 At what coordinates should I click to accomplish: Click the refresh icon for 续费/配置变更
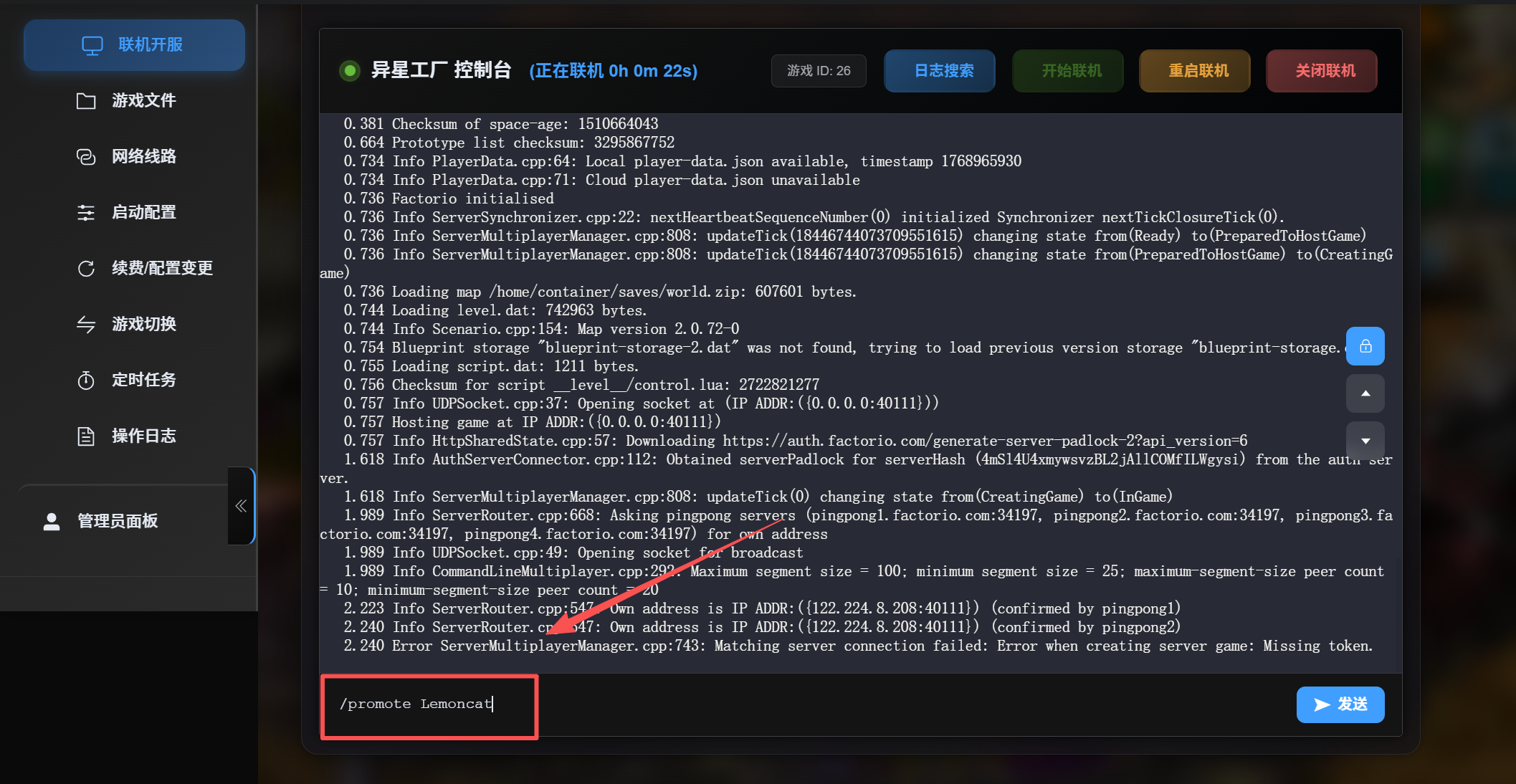pyautogui.click(x=86, y=269)
